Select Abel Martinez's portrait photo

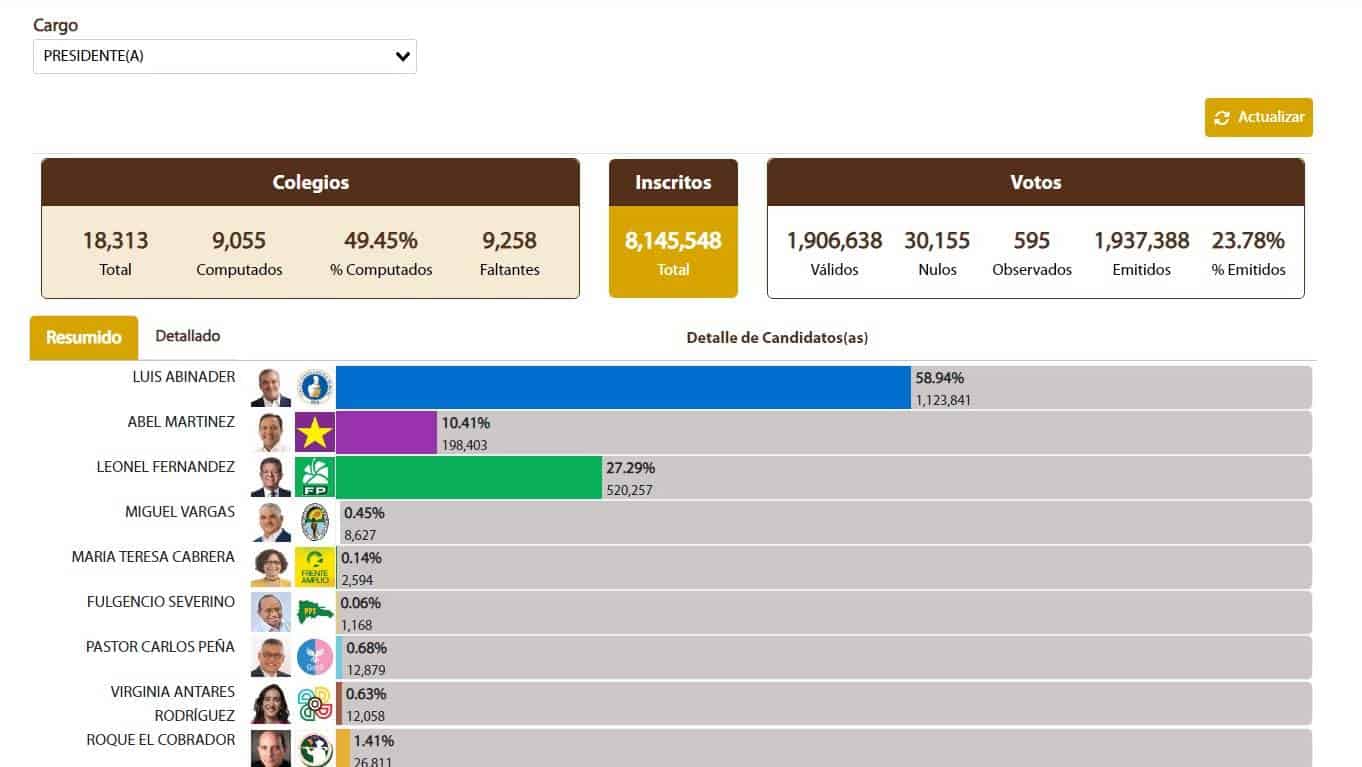271,432
